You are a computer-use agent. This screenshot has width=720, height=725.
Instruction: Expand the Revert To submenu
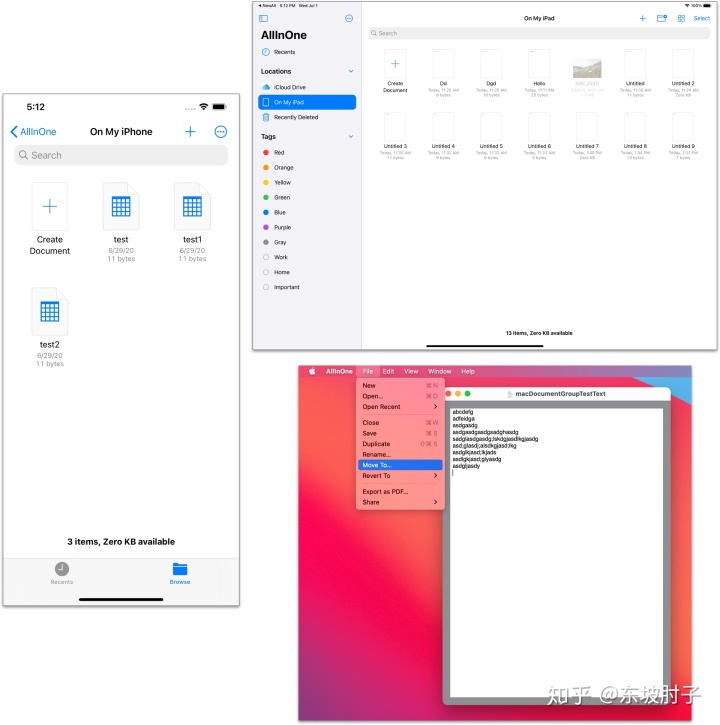tap(400, 476)
